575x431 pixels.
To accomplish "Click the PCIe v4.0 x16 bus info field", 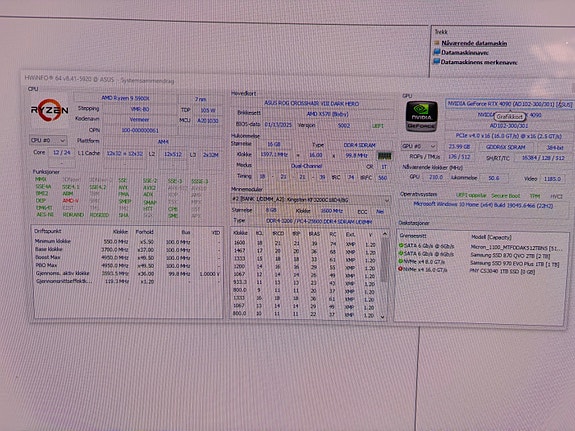I will tap(509, 136).
